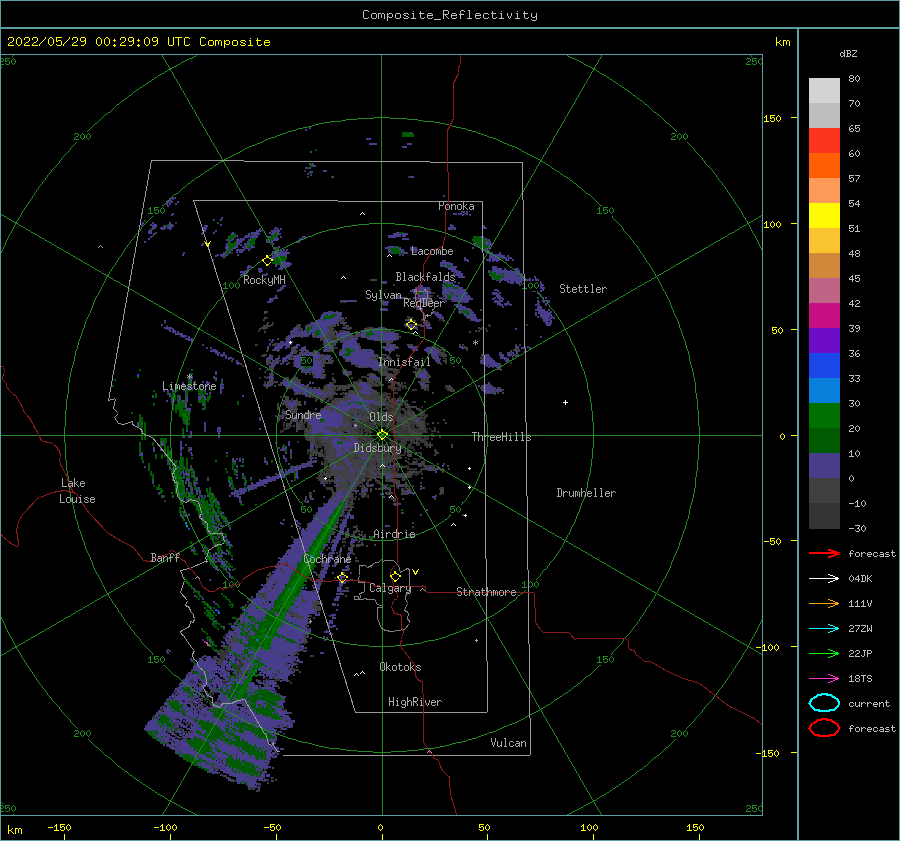The height and width of the screenshot is (841, 900).
Task: Click the Innisfail label
Action: tap(405, 362)
